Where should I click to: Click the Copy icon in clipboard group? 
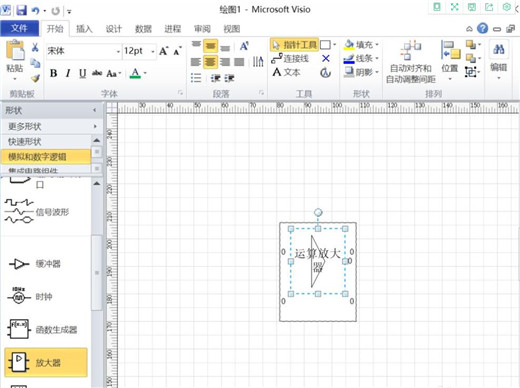(x=35, y=63)
